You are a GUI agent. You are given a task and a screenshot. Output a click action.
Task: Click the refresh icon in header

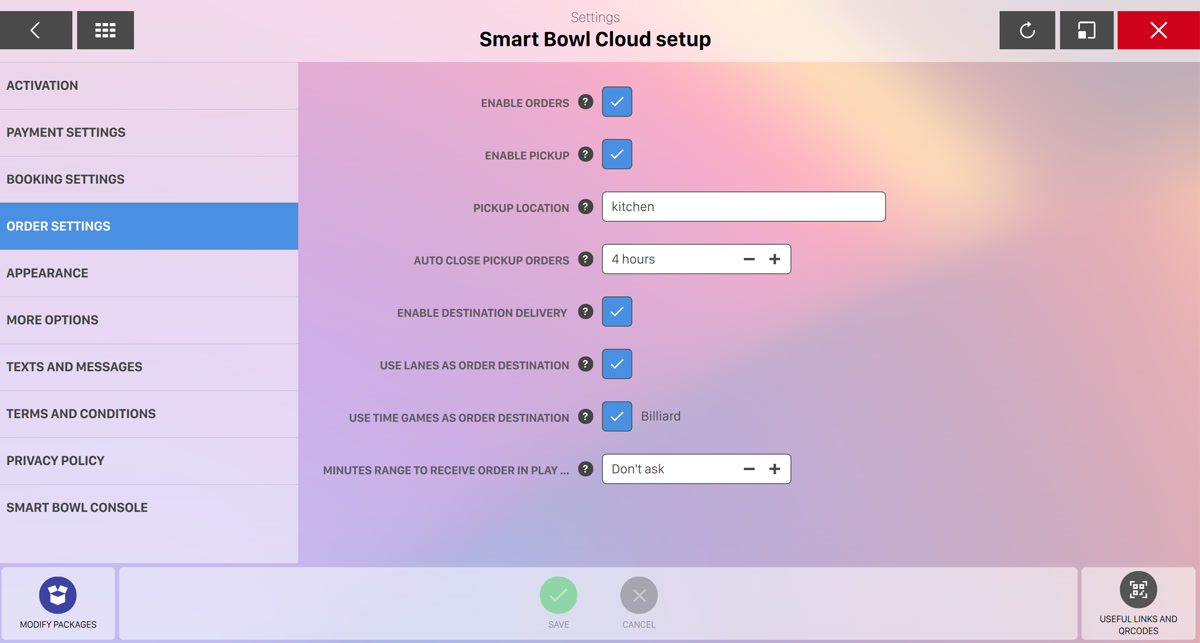coord(1027,30)
